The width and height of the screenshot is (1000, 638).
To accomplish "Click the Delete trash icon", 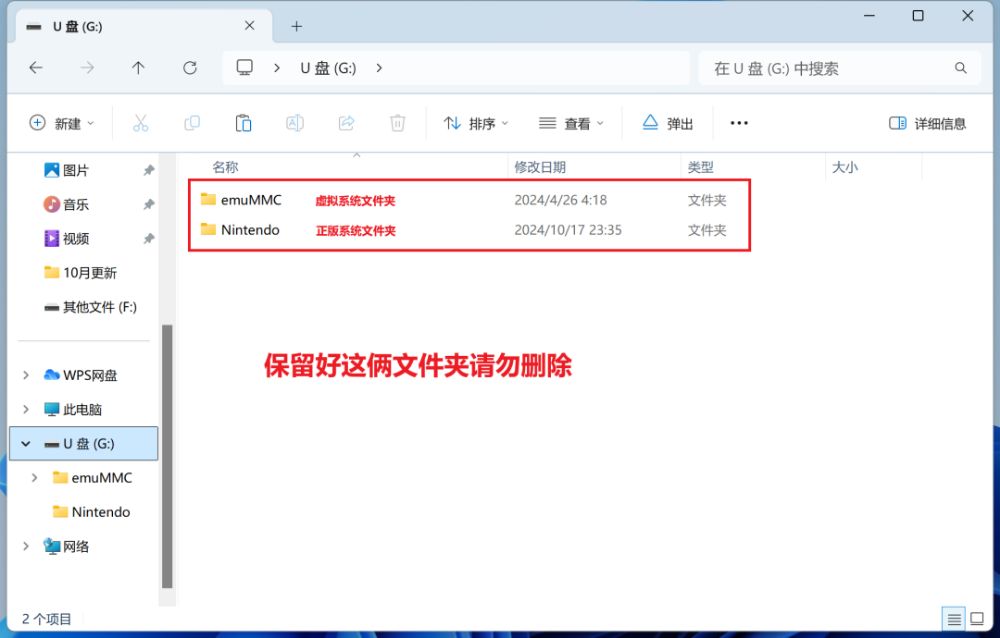I will point(397,122).
